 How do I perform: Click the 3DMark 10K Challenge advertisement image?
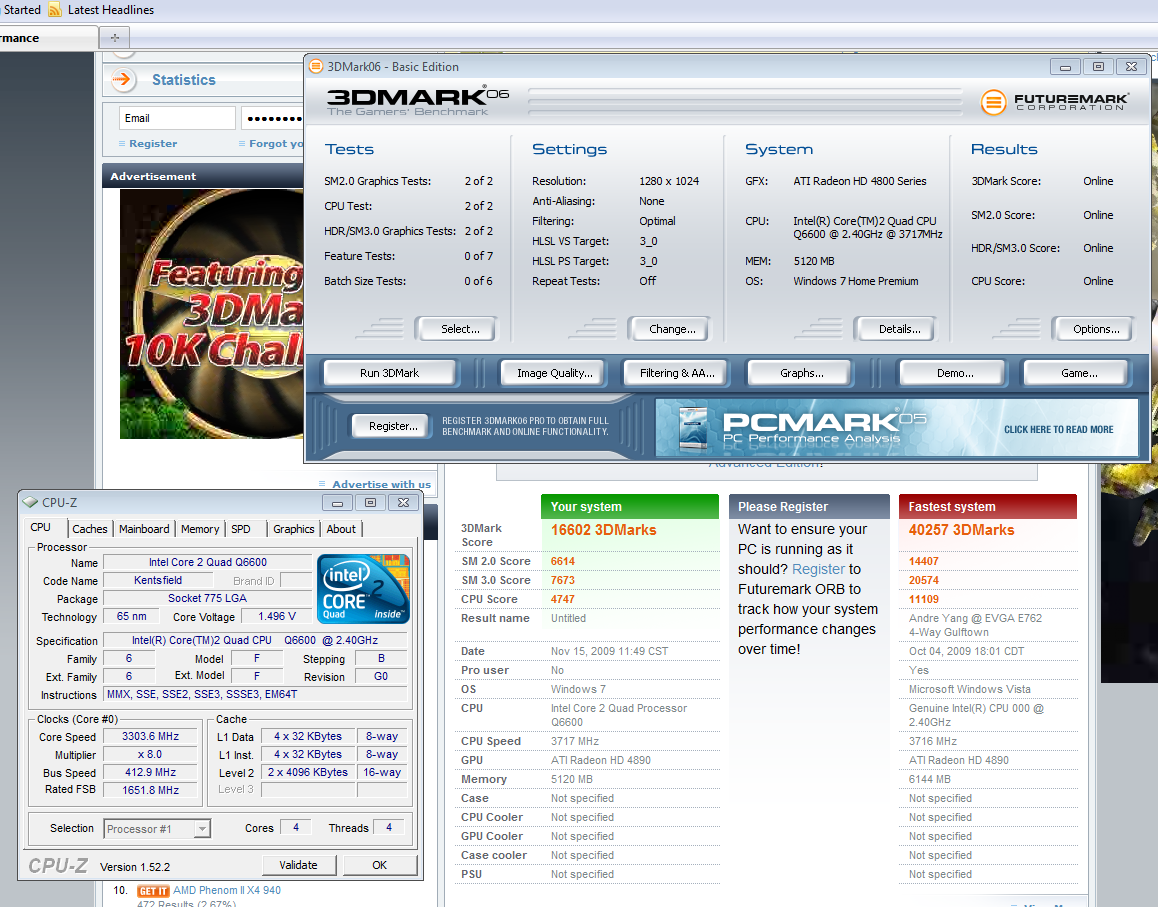[x=211, y=314]
